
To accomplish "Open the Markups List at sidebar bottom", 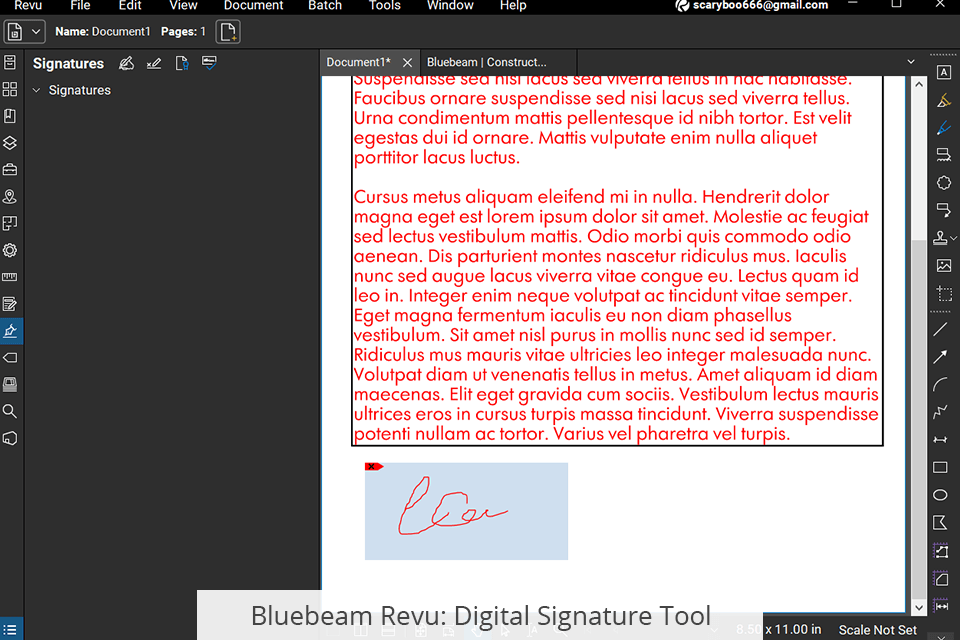I will [10, 629].
